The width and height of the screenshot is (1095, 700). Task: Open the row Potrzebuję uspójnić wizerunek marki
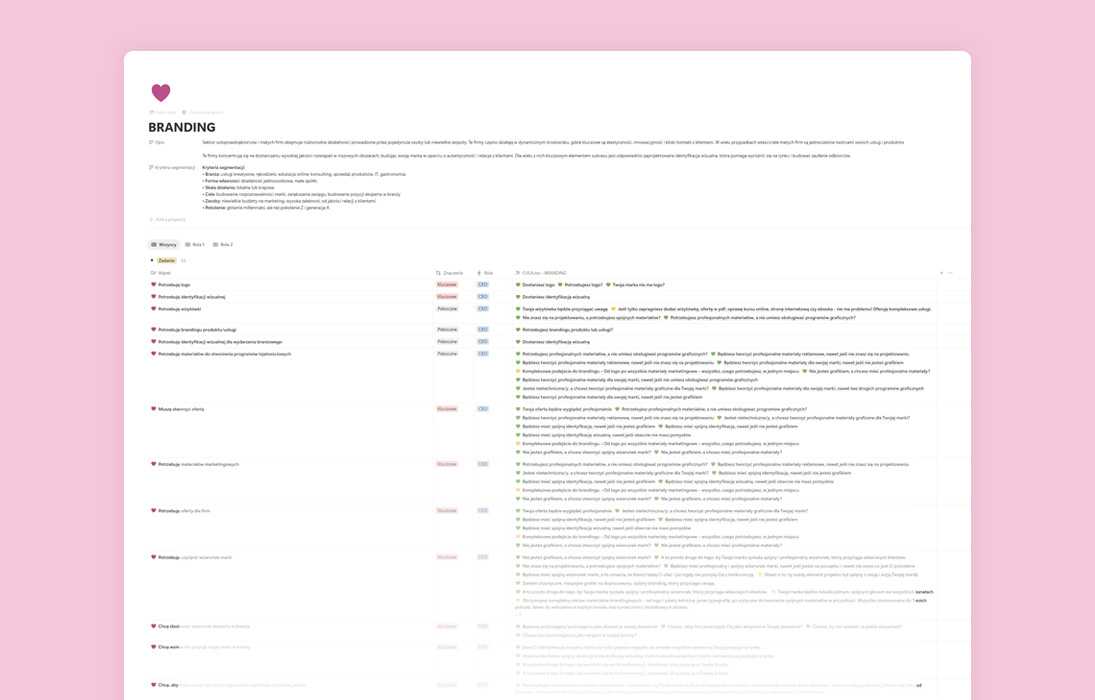coord(196,557)
